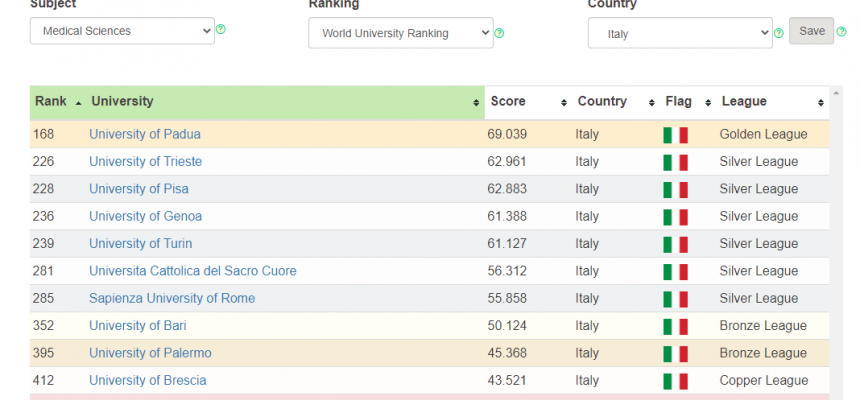The image size is (860, 400).
Task: Open University of Pisa link
Action: tap(139, 189)
